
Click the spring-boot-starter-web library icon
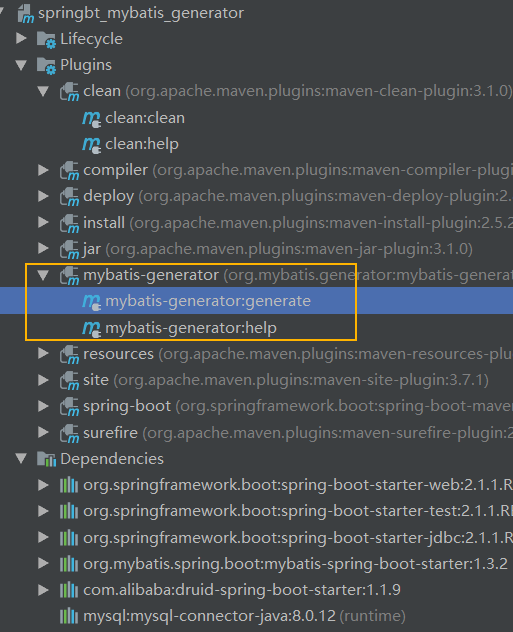(69, 485)
